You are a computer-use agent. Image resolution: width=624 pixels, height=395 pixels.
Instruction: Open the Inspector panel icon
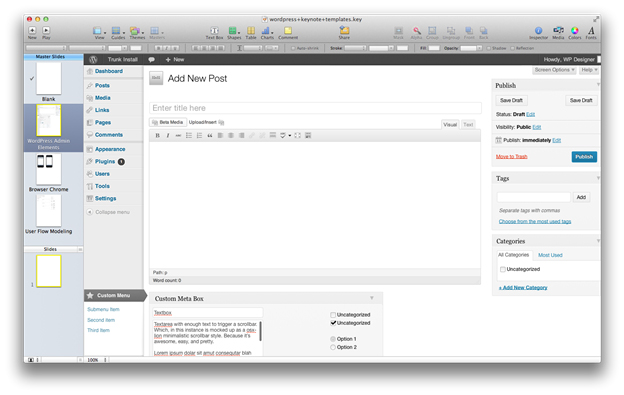coord(538,31)
